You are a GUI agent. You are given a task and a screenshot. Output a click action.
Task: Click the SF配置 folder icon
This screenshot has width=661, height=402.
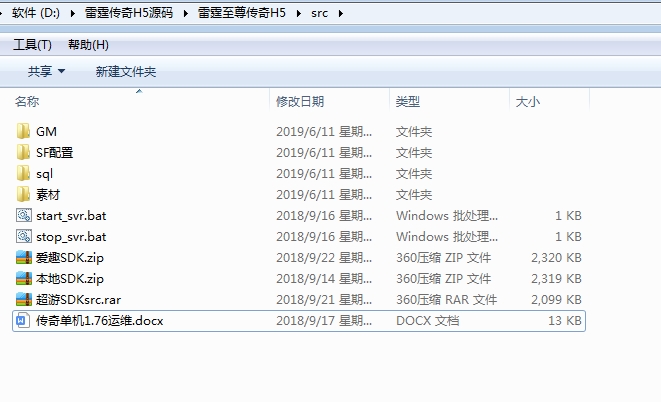[x=24, y=153]
